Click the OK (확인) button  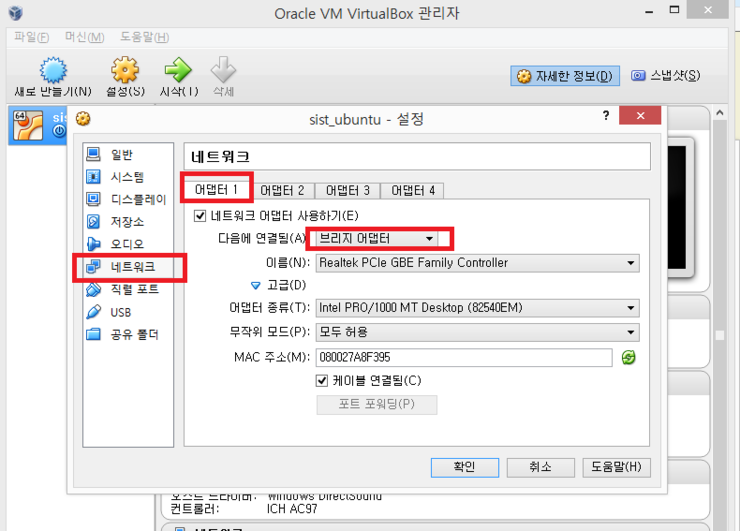[x=464, y=467]
